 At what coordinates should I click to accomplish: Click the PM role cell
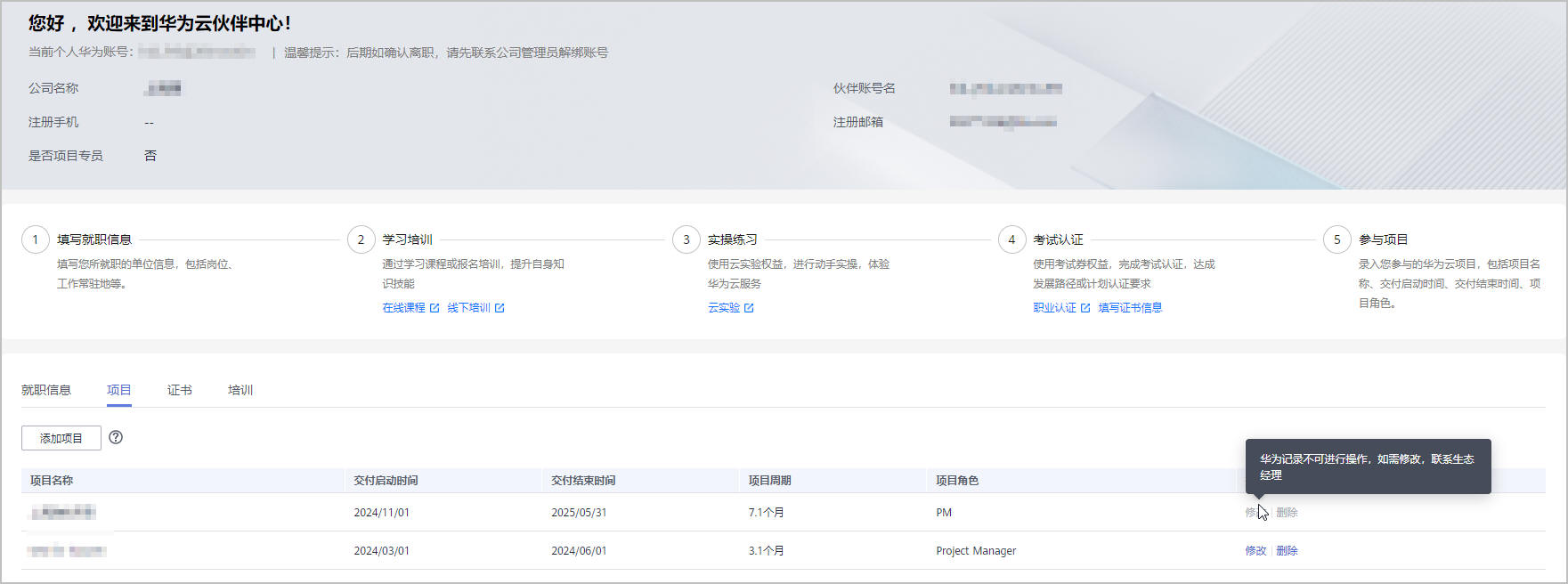click(x=944, y=513)
